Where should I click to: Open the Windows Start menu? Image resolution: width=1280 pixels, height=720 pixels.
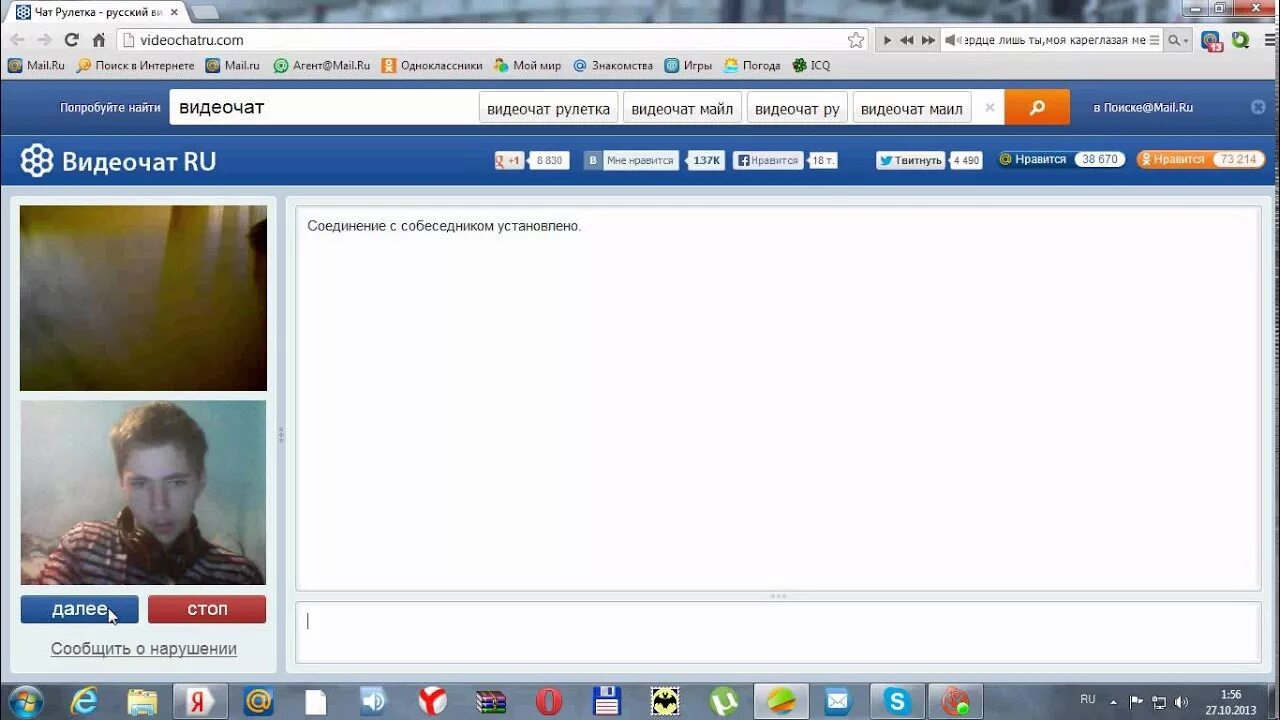pyautogui.click(x=25, y=701)
